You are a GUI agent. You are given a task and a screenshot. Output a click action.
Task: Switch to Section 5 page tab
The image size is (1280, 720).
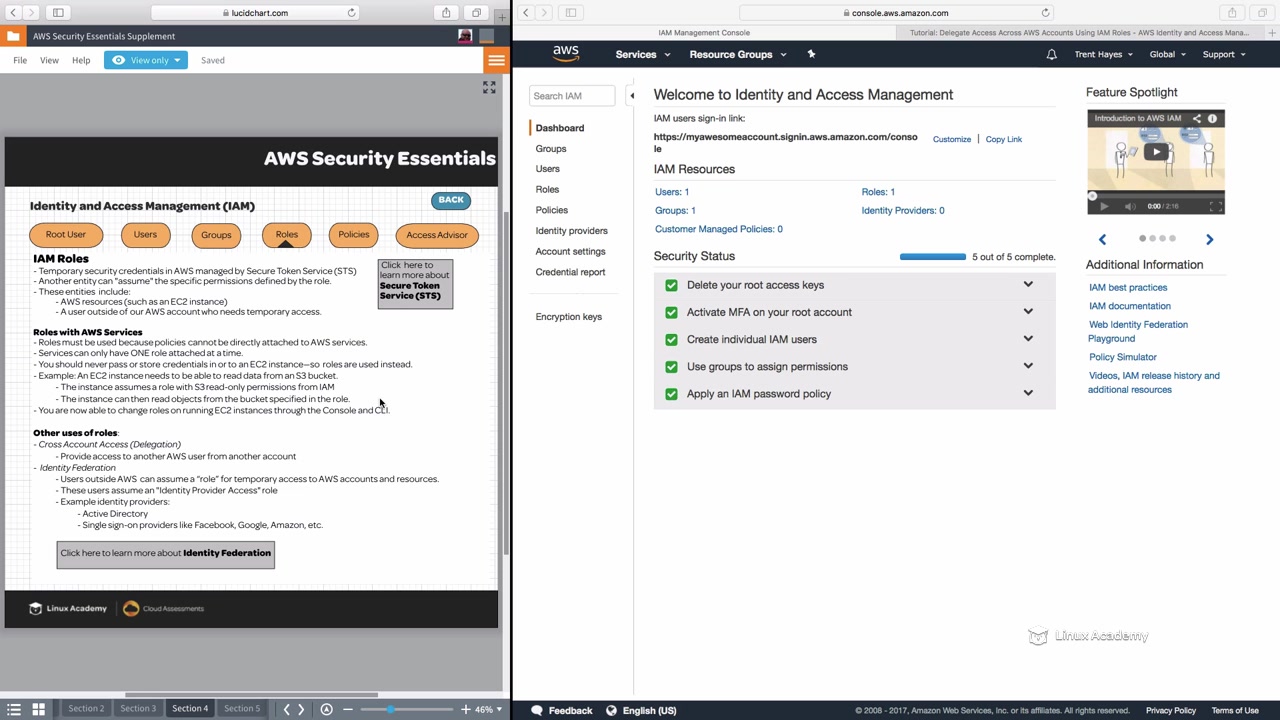tap(242, 709)
